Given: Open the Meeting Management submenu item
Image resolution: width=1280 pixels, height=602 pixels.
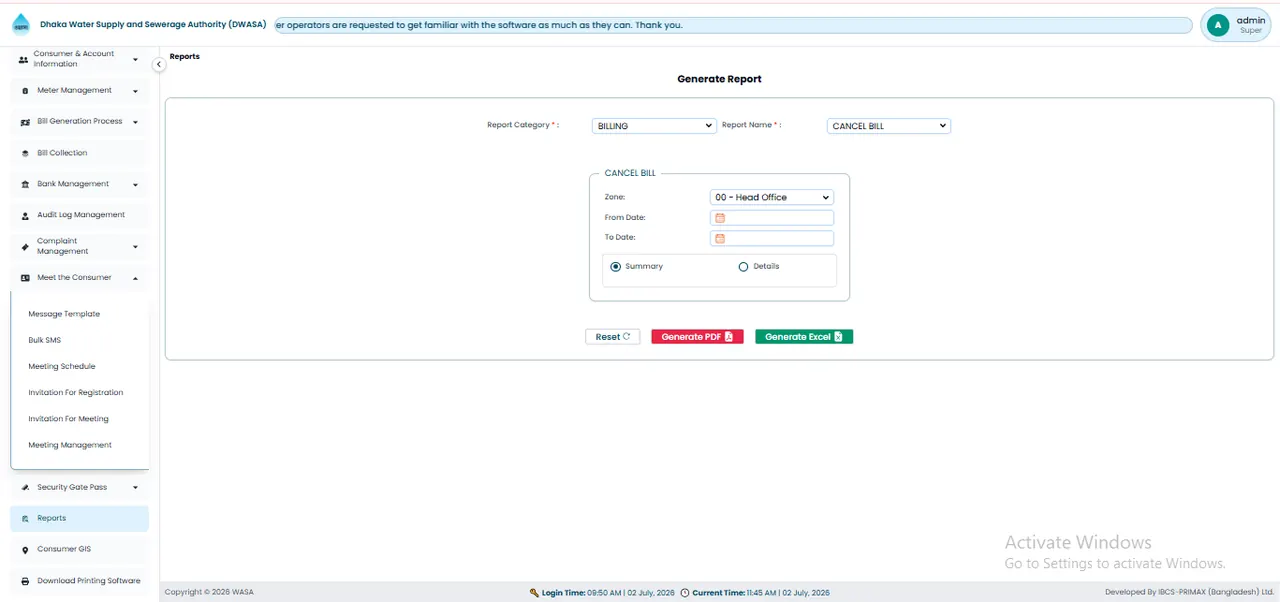Looking at the screenshot, I should (x=70, y=445).
